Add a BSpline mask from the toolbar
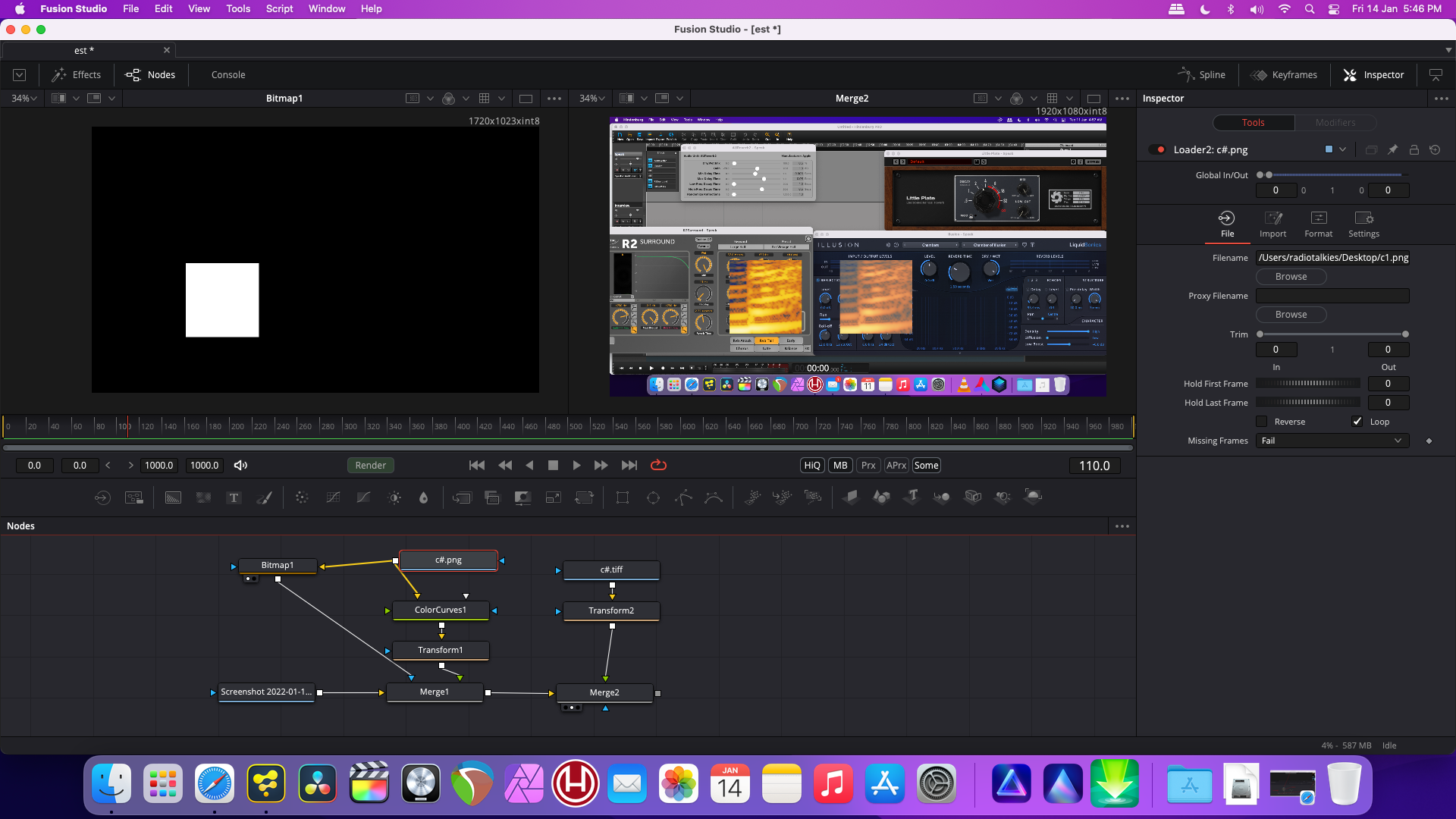Viewport: 1456px width, 819px height. tap(714, 497)
